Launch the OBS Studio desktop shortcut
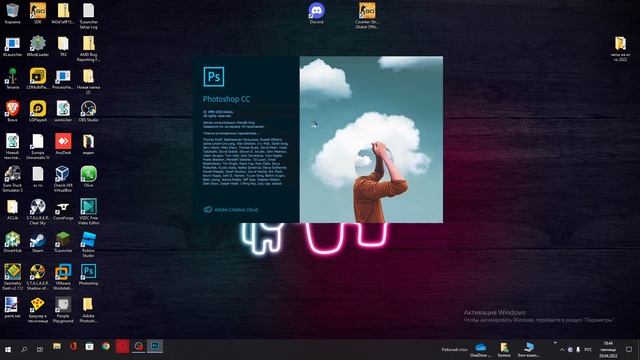 click(88, 111)
